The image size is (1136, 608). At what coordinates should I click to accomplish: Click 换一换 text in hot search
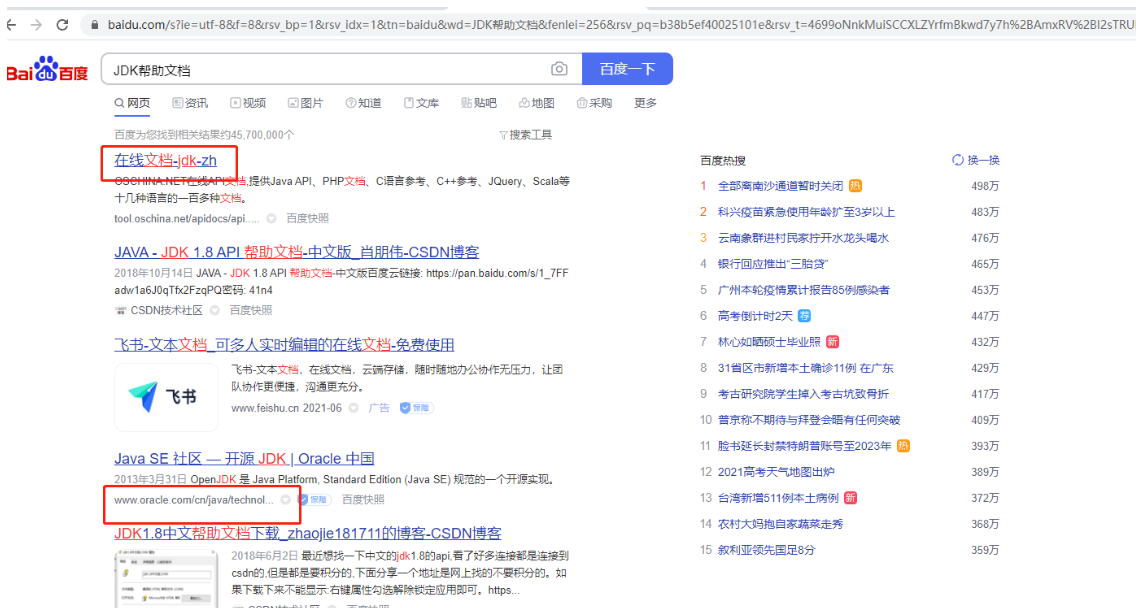983,160
